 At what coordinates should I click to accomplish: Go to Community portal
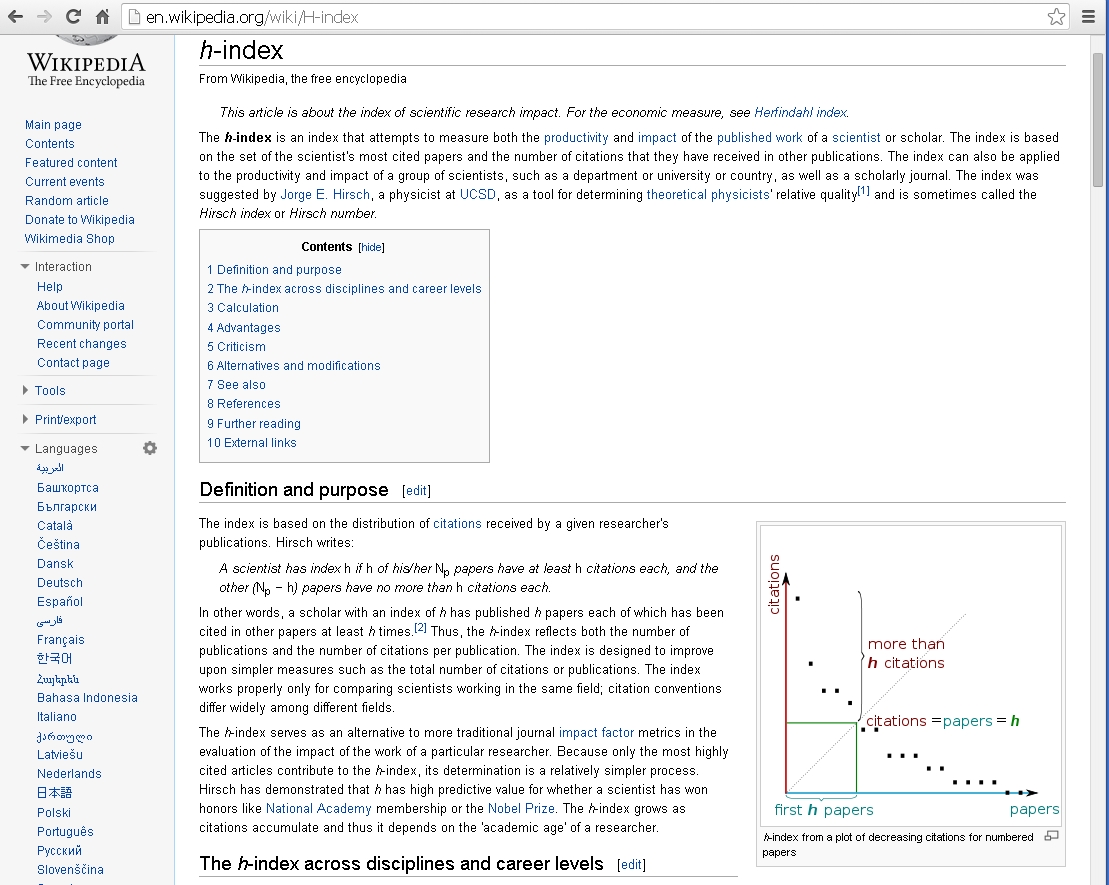pos(85,325)
